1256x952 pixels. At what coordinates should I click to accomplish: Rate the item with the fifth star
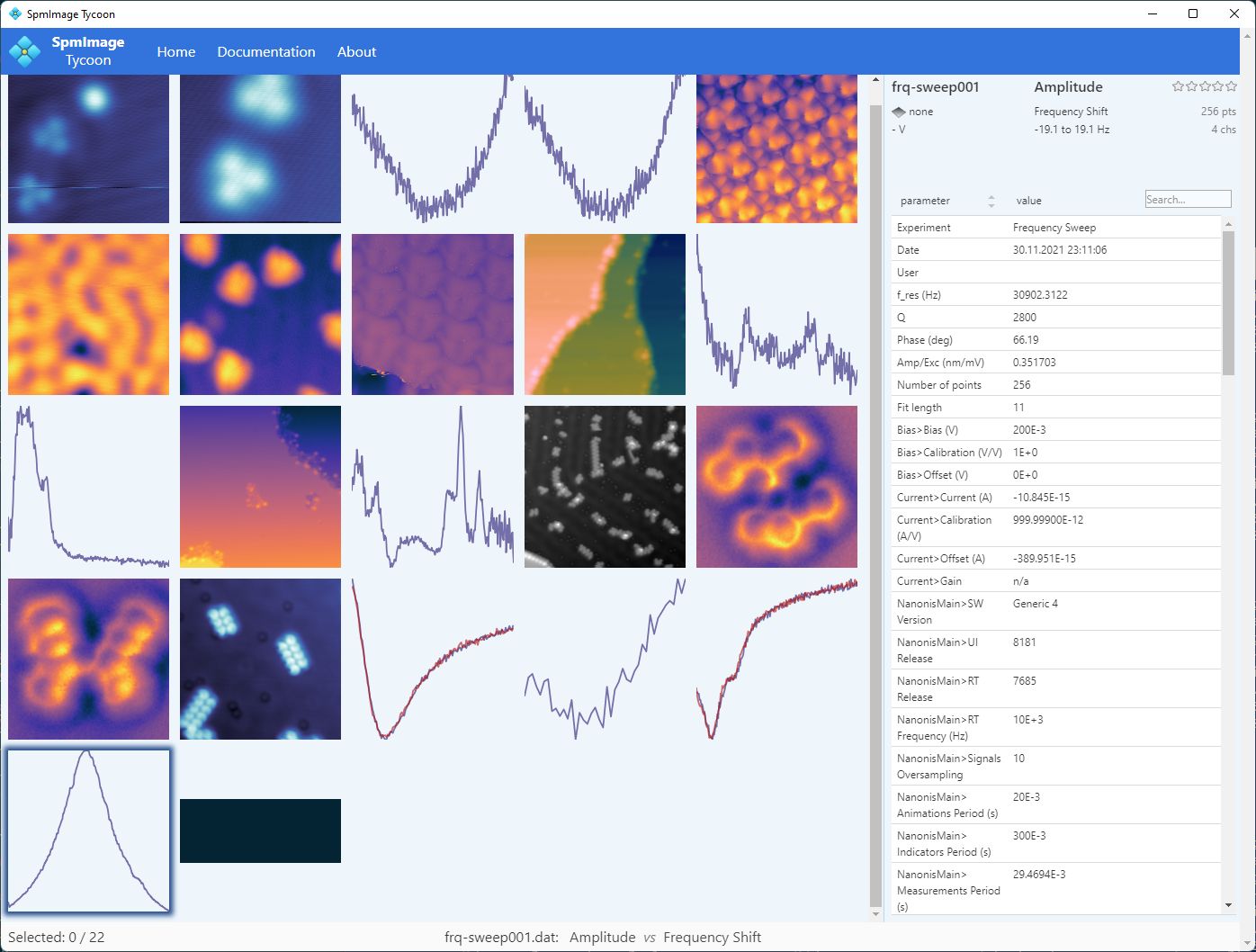1231,86
